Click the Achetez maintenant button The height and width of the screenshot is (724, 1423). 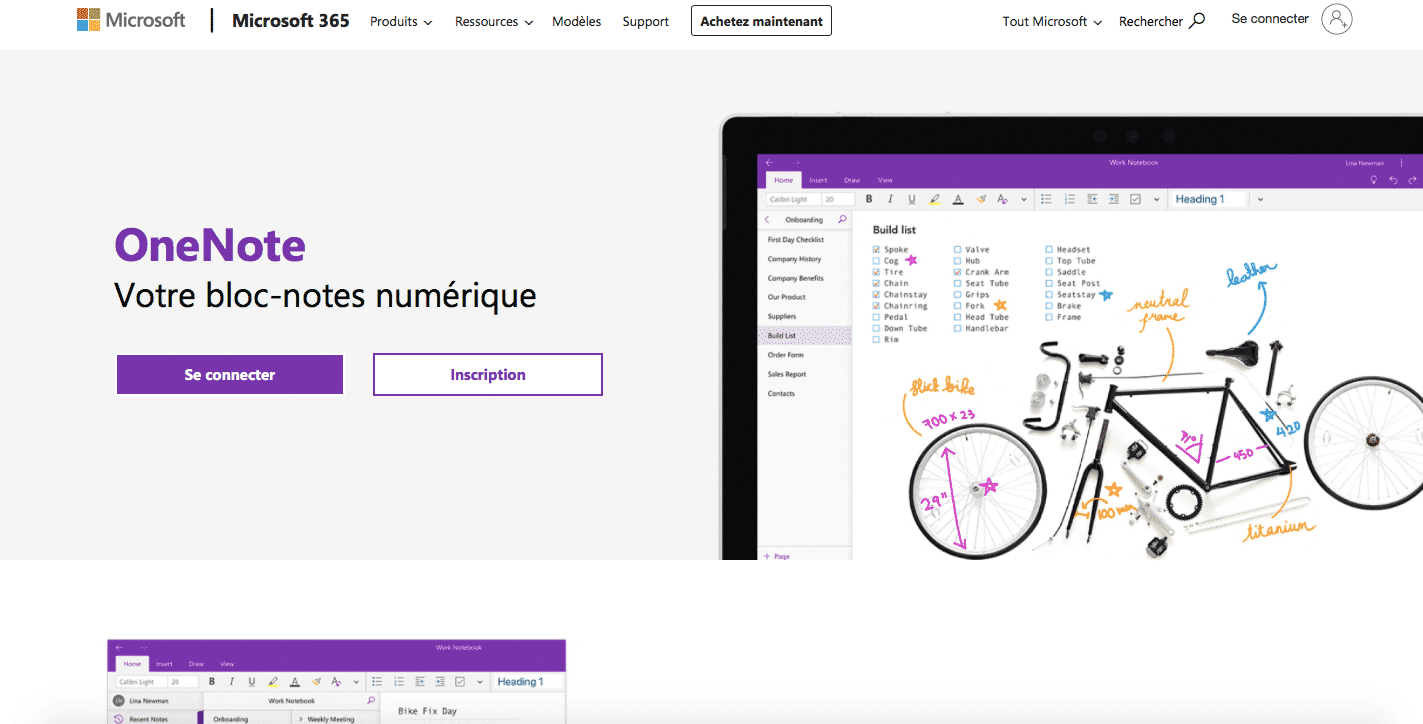[761, 21]
